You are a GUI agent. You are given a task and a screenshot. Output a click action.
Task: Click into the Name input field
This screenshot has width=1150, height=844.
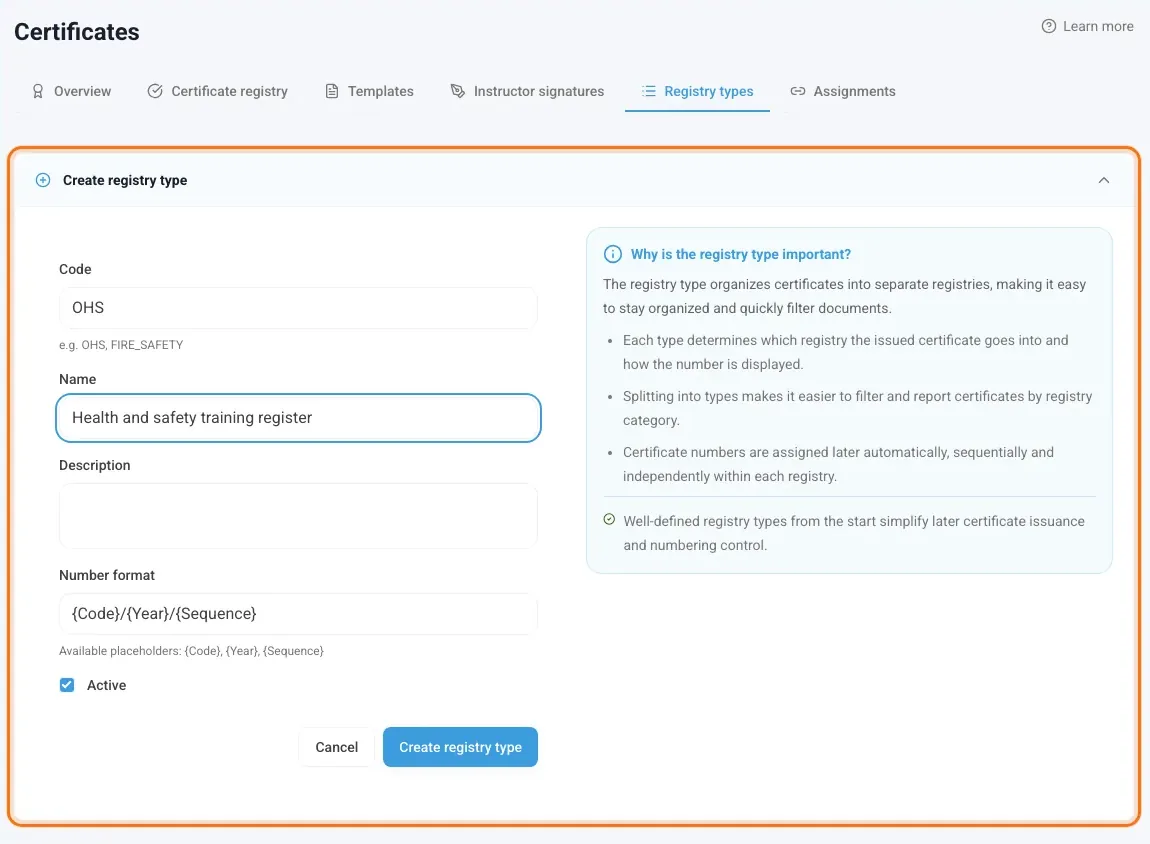tap(298, 418)
